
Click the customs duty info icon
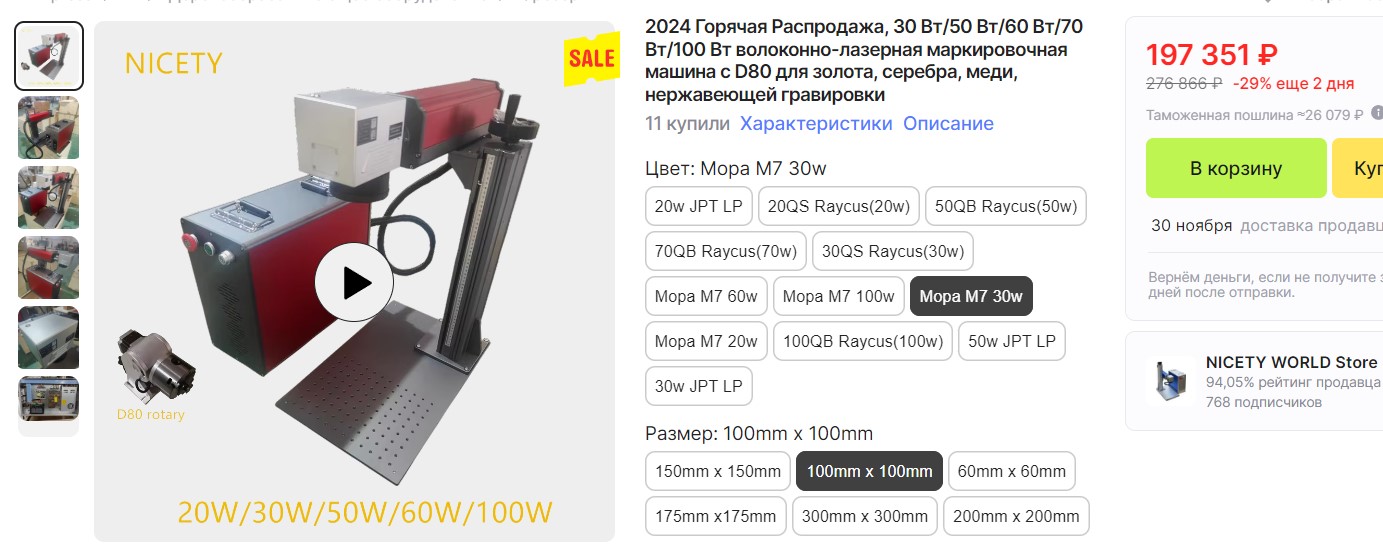pyautogui.click(x=1377, y=114)
